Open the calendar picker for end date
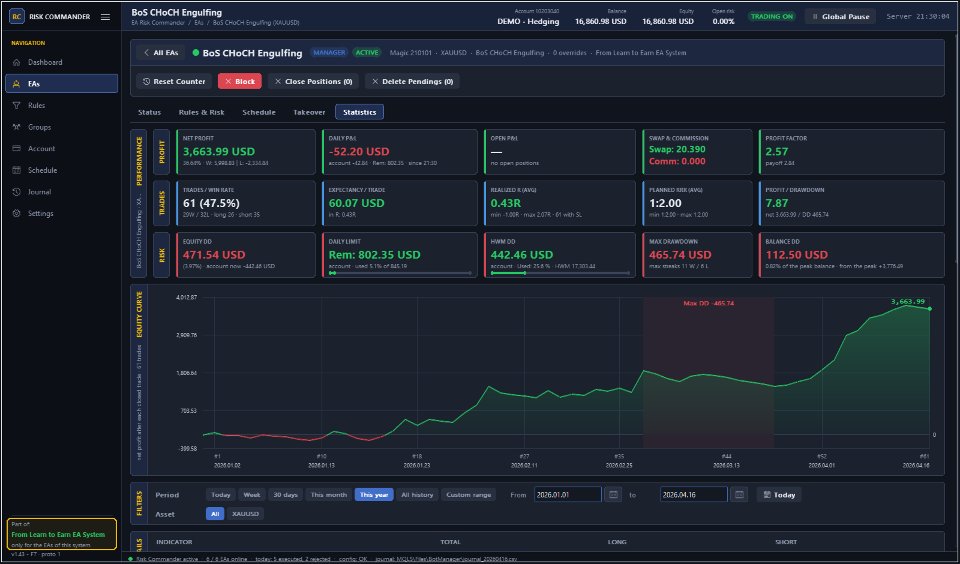Viewport: 960px width, 564px height. tap(739, 495)
